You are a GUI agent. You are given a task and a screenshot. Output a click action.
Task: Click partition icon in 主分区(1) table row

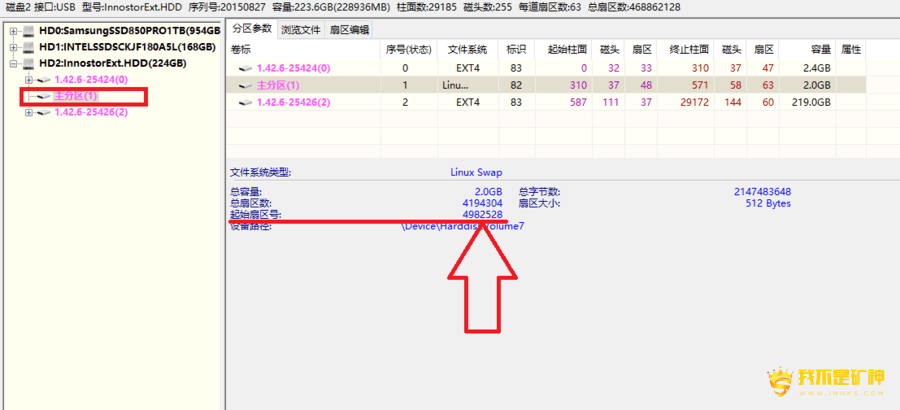pyautogui.click(x=247, y=86)
